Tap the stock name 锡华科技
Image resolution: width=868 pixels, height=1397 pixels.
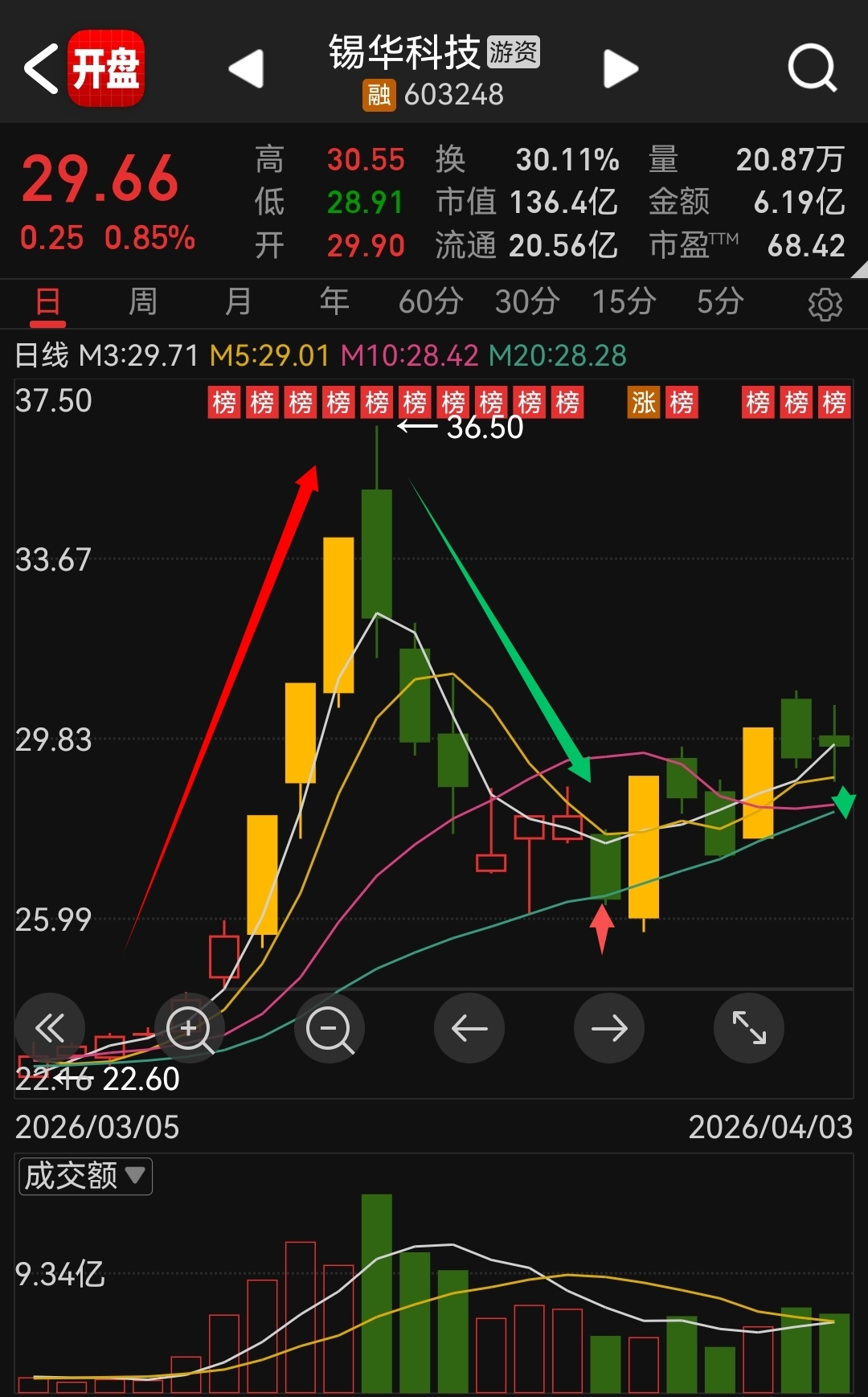(404, 52)
